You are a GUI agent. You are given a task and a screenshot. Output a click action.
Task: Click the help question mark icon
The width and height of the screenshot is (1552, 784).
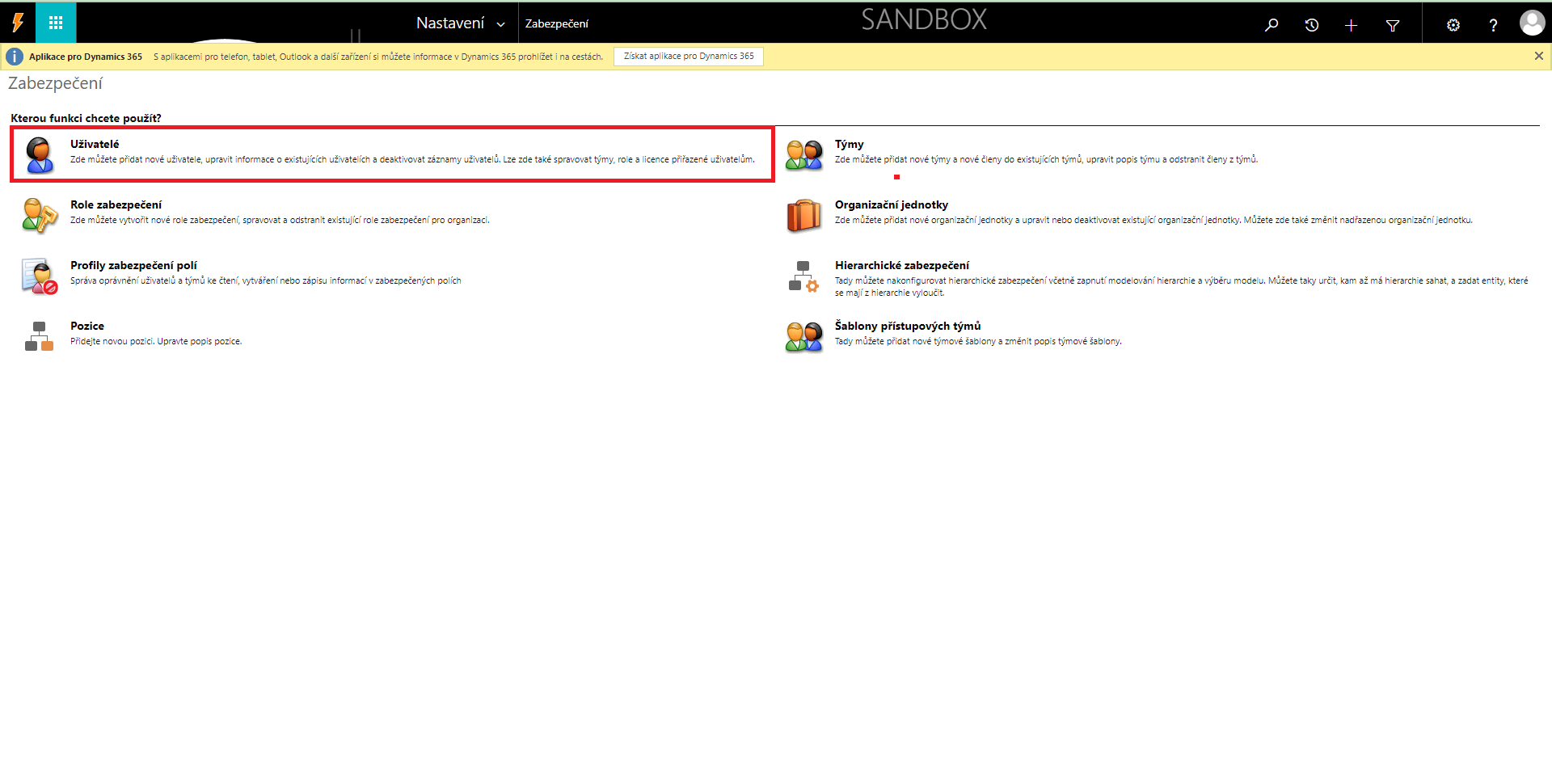(x=1493, y=25)
